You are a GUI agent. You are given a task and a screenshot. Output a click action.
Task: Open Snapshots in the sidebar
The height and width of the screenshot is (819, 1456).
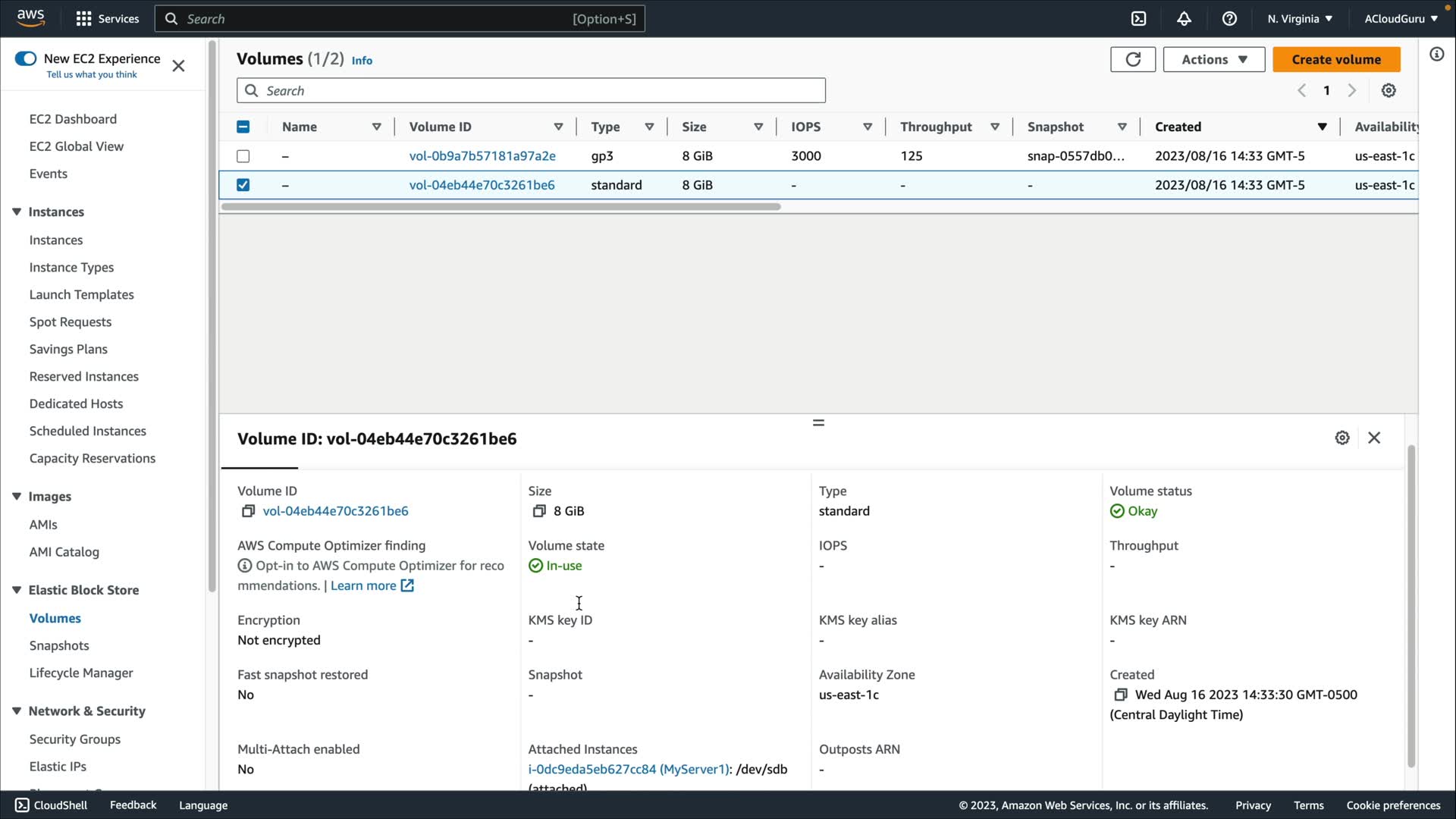[59, 645]
